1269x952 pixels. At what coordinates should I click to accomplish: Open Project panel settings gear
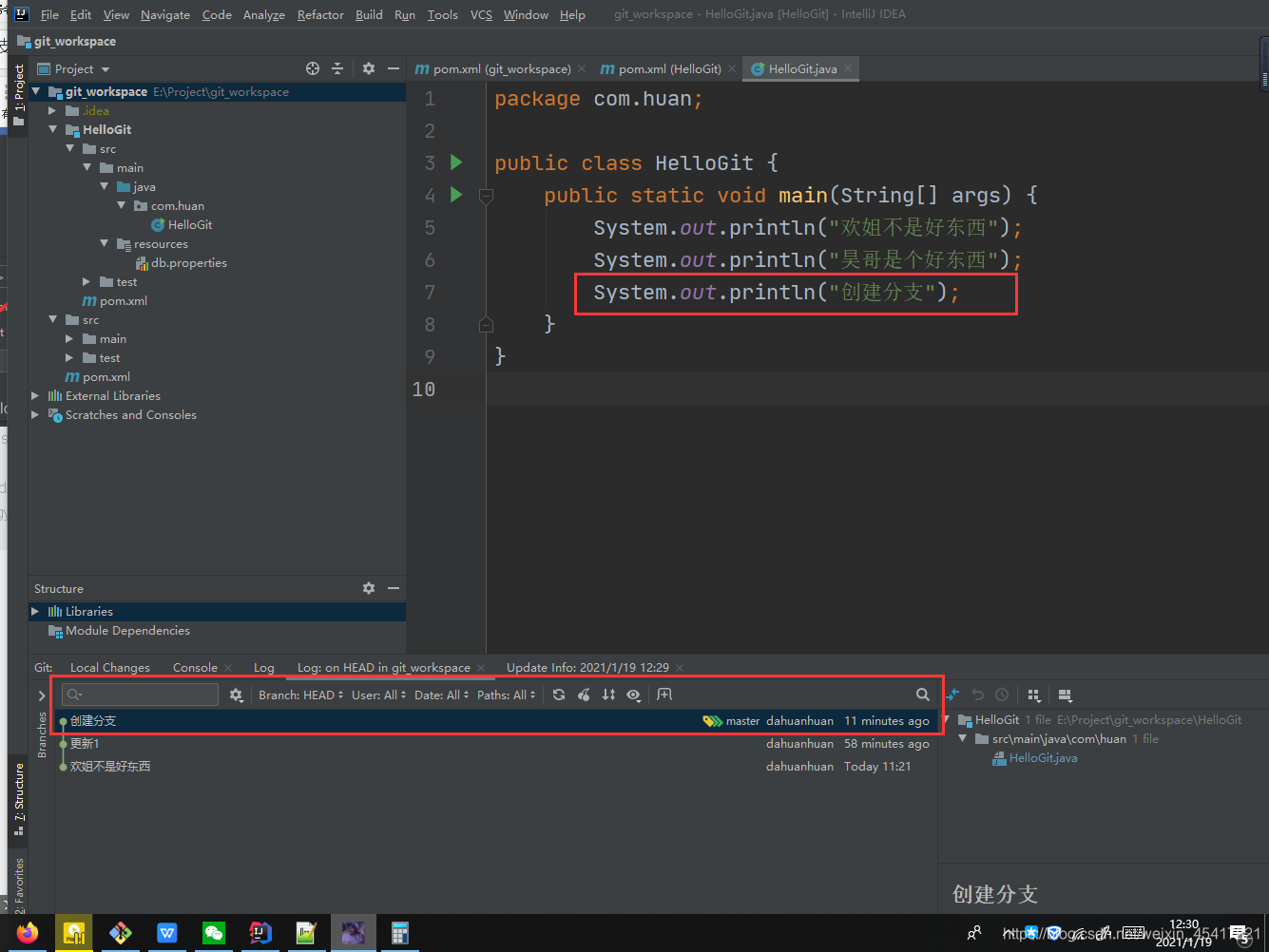coord(369,68)
